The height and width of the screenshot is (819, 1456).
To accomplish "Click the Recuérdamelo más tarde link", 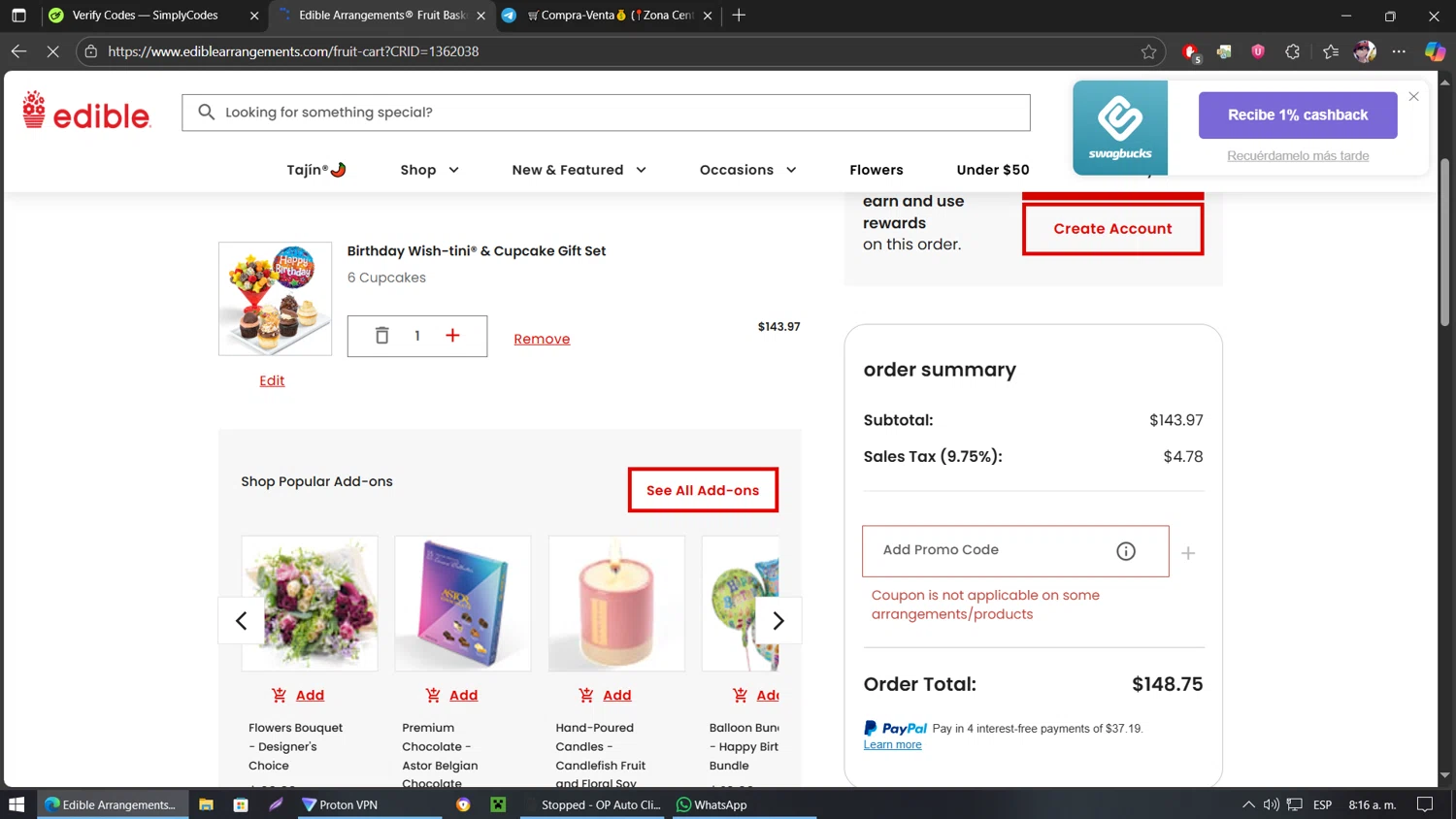I will (1298, 156).
